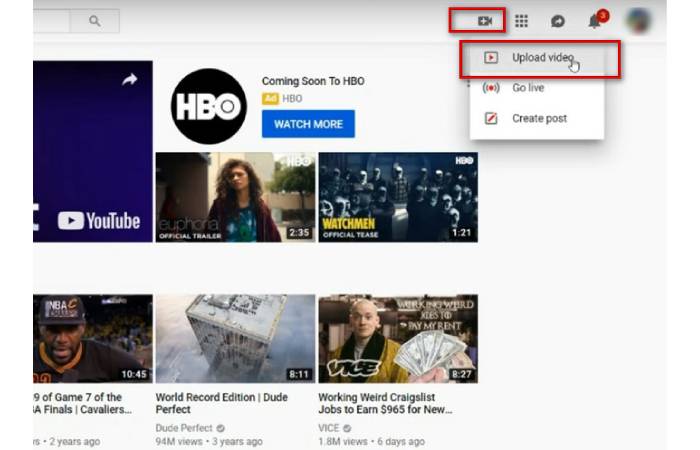The width and height of the screenshot is (700, 450).
Task: Click the Upload video play icon
Action: click(x=491, y=58)
